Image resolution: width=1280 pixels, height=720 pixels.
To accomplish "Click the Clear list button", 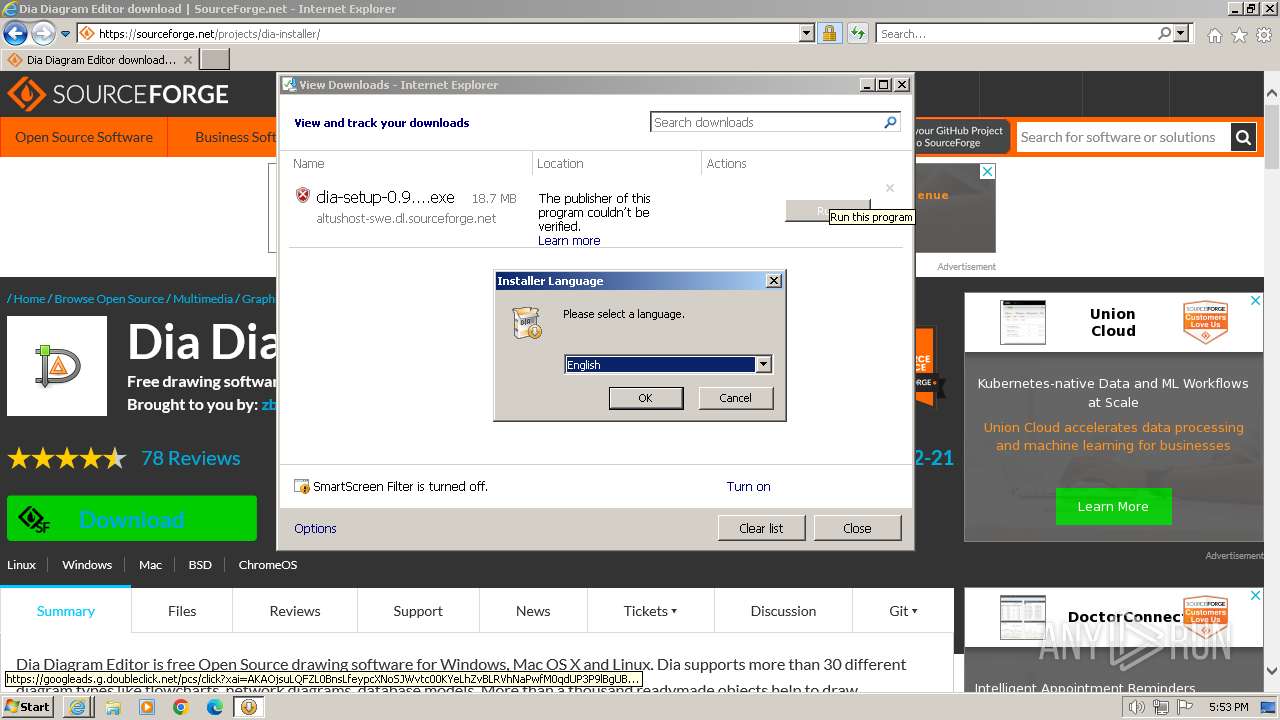I will pyautogui.click(x=761, y=528).
